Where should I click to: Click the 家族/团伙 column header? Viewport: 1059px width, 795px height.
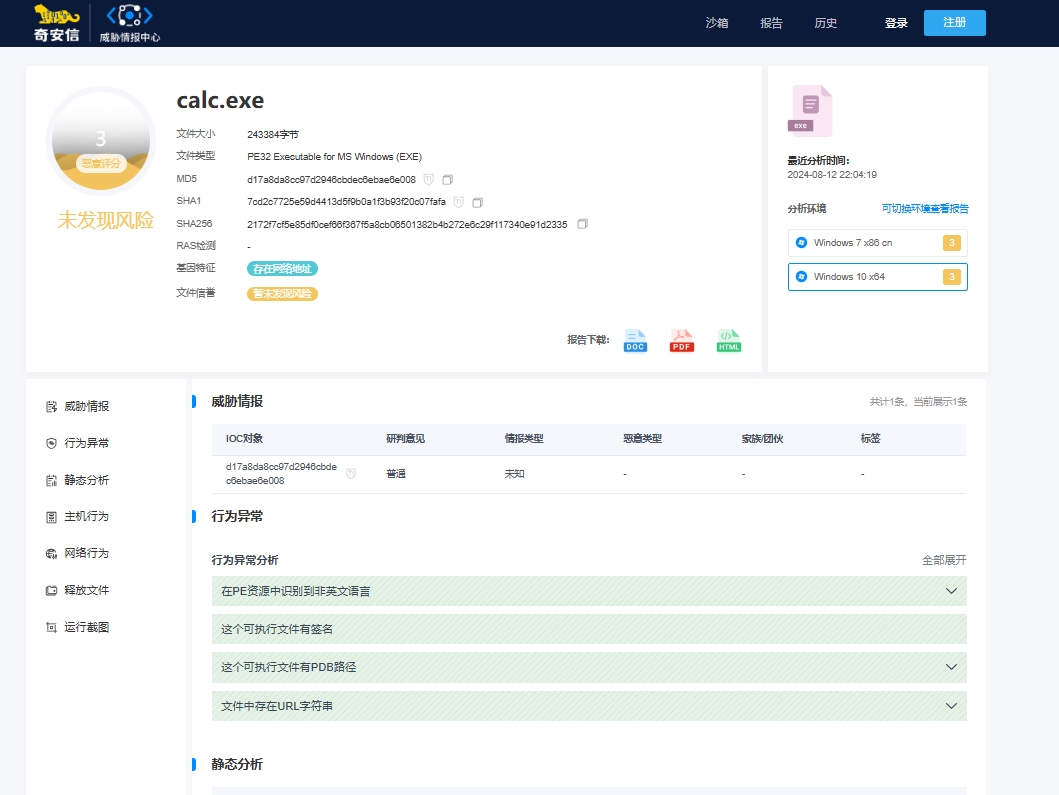click(763, 438)
